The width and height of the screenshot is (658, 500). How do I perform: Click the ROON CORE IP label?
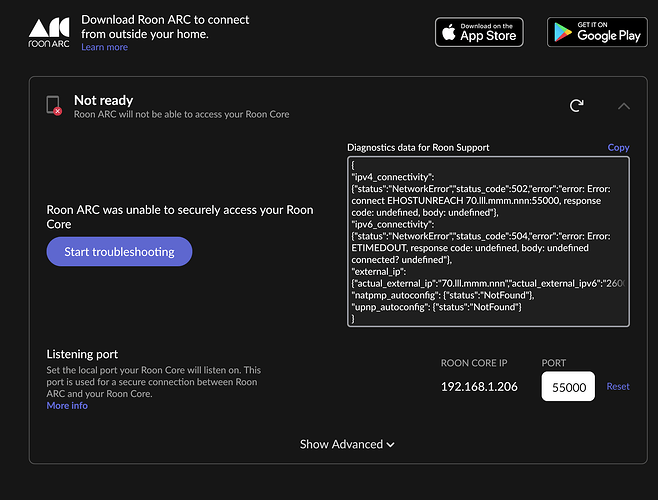474,363
